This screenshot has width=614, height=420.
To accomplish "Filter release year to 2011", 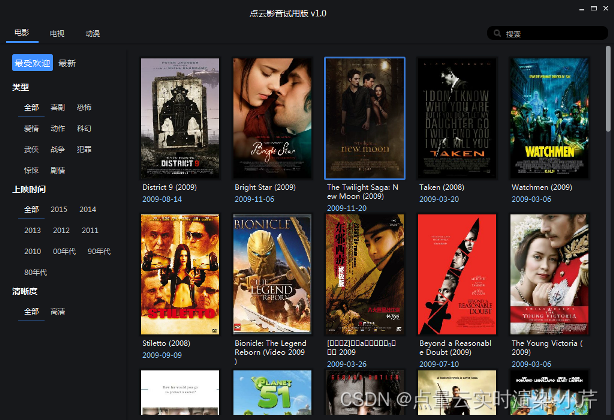I will point(90,230).
